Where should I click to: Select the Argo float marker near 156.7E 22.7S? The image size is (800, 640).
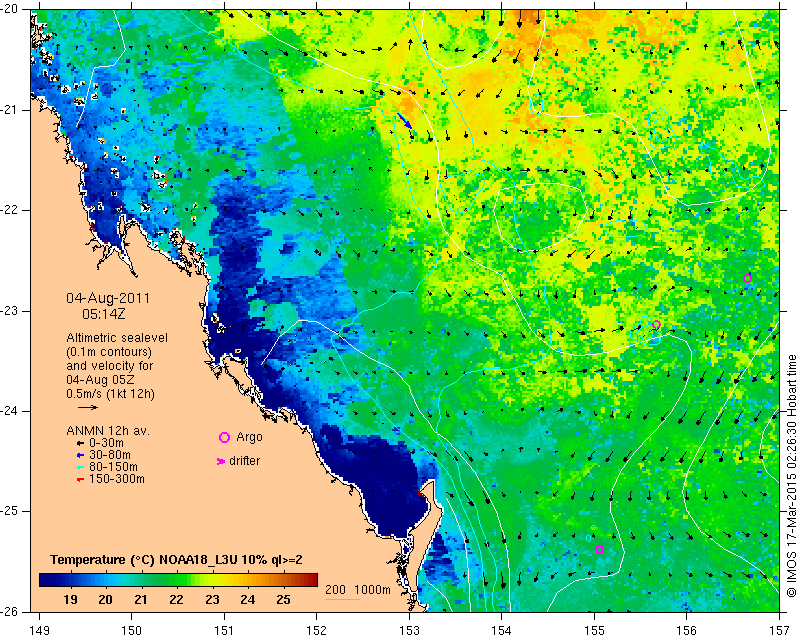click(747, 279)
